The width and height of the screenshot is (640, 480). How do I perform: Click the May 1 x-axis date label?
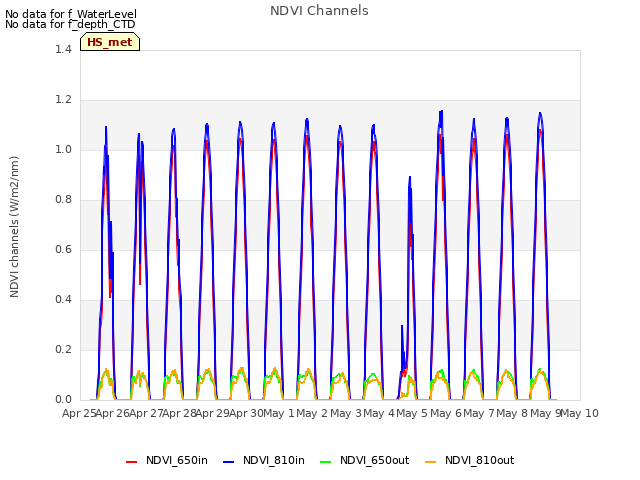pos(279,413)
